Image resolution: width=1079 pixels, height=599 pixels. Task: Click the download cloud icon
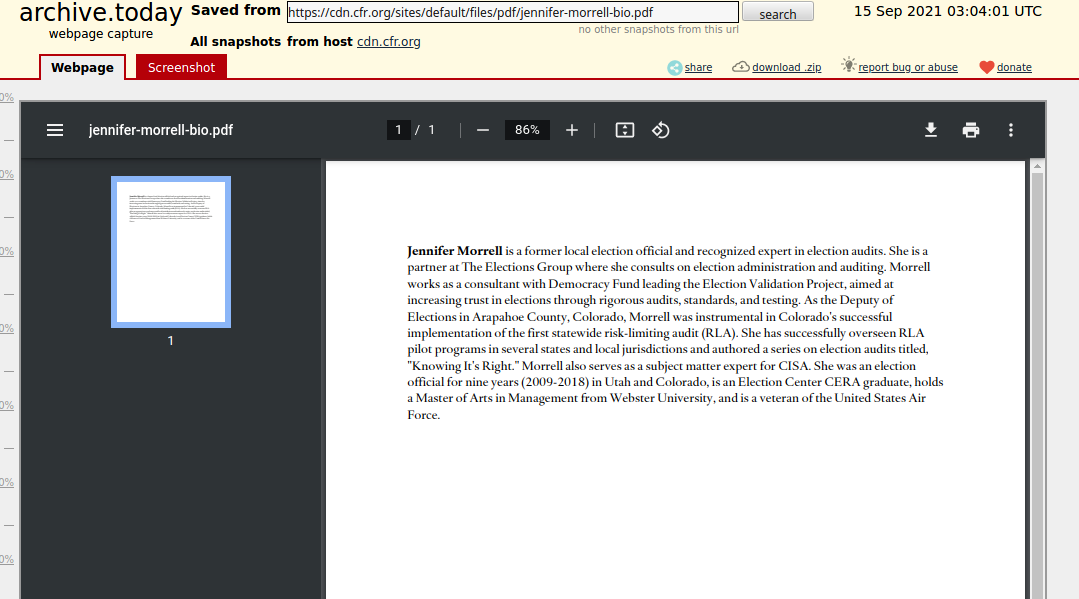pos(740,67)
